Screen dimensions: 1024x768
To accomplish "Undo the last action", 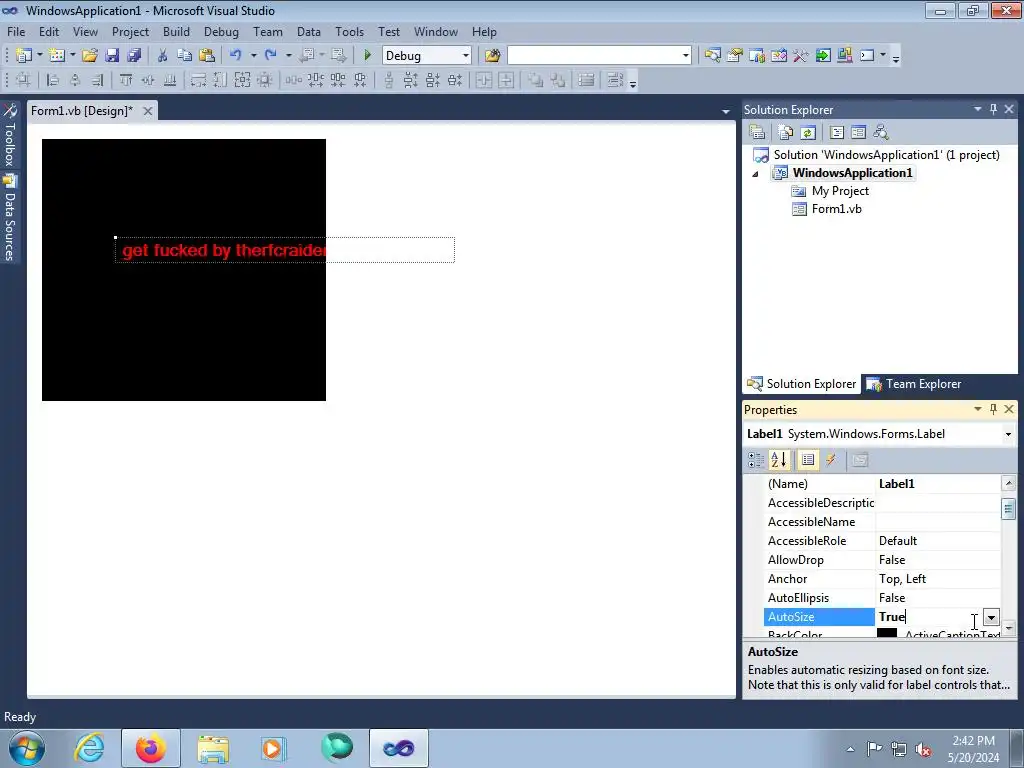I will 236,56.
